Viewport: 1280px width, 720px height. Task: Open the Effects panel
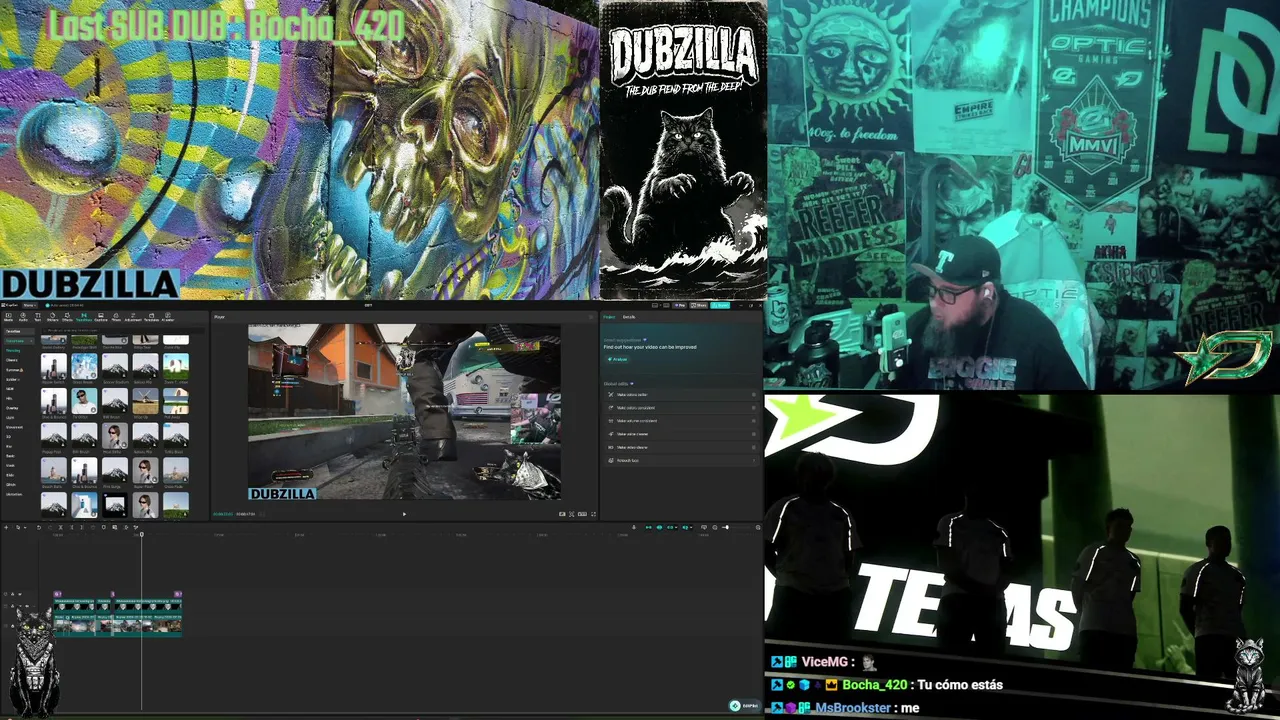(x=68, y=317)
